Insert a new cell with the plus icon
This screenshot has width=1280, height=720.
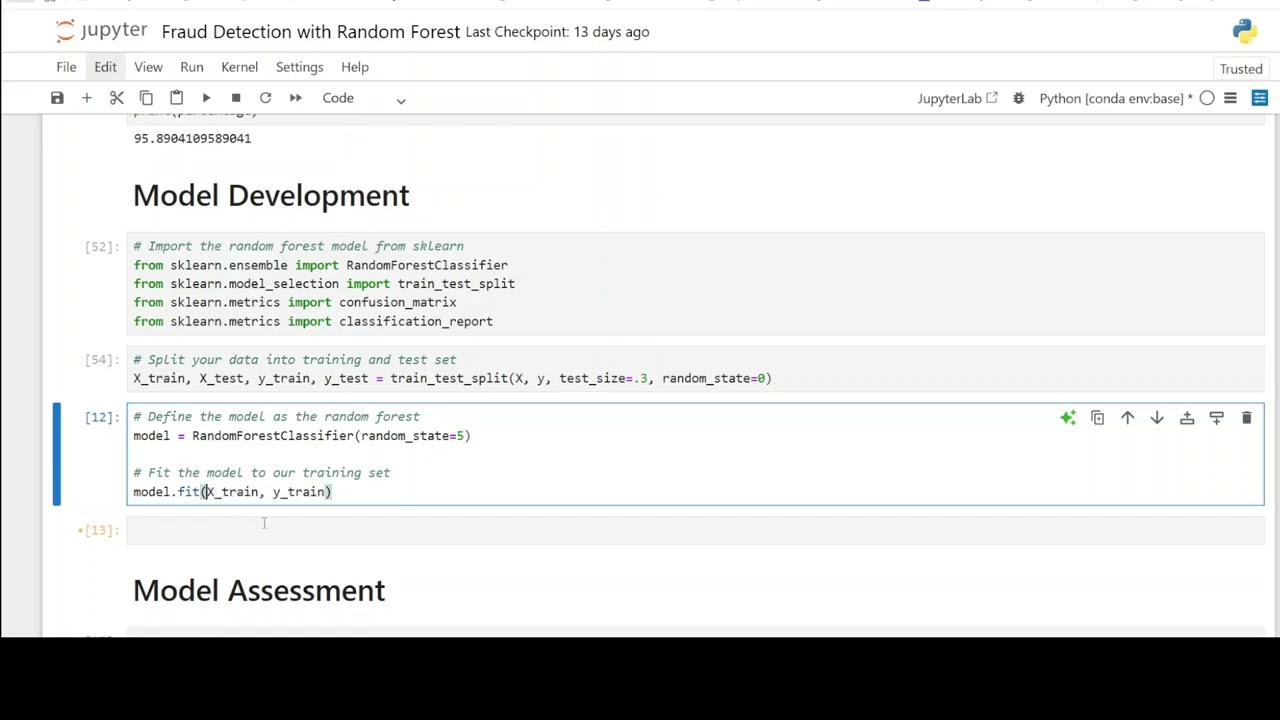tap(87, 98)
